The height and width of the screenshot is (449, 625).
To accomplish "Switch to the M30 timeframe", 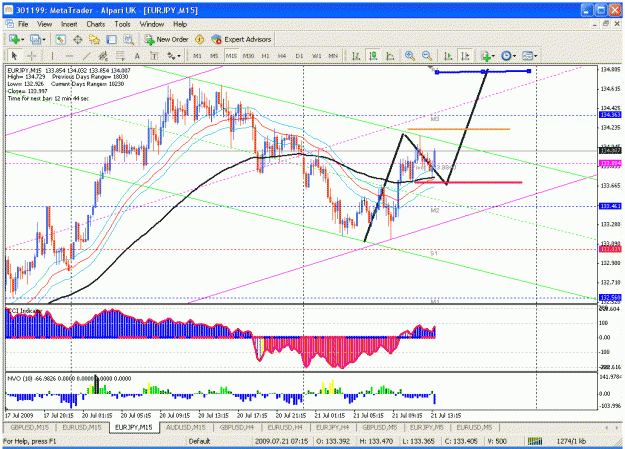I will (248, 56).
